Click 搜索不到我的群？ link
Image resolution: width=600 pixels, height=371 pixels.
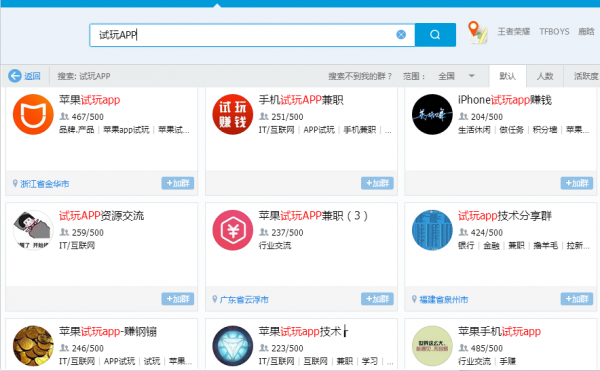pyautogui.click(x=360, y=76)
